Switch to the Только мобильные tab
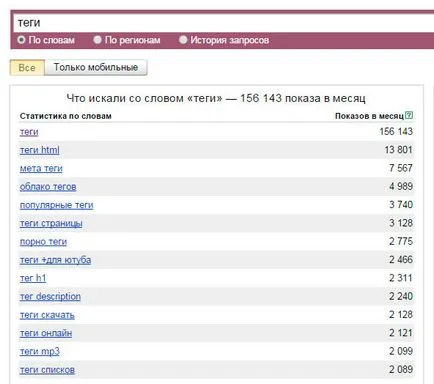The width and height of the screenshot is (434, 384). [x=96, y=67]
